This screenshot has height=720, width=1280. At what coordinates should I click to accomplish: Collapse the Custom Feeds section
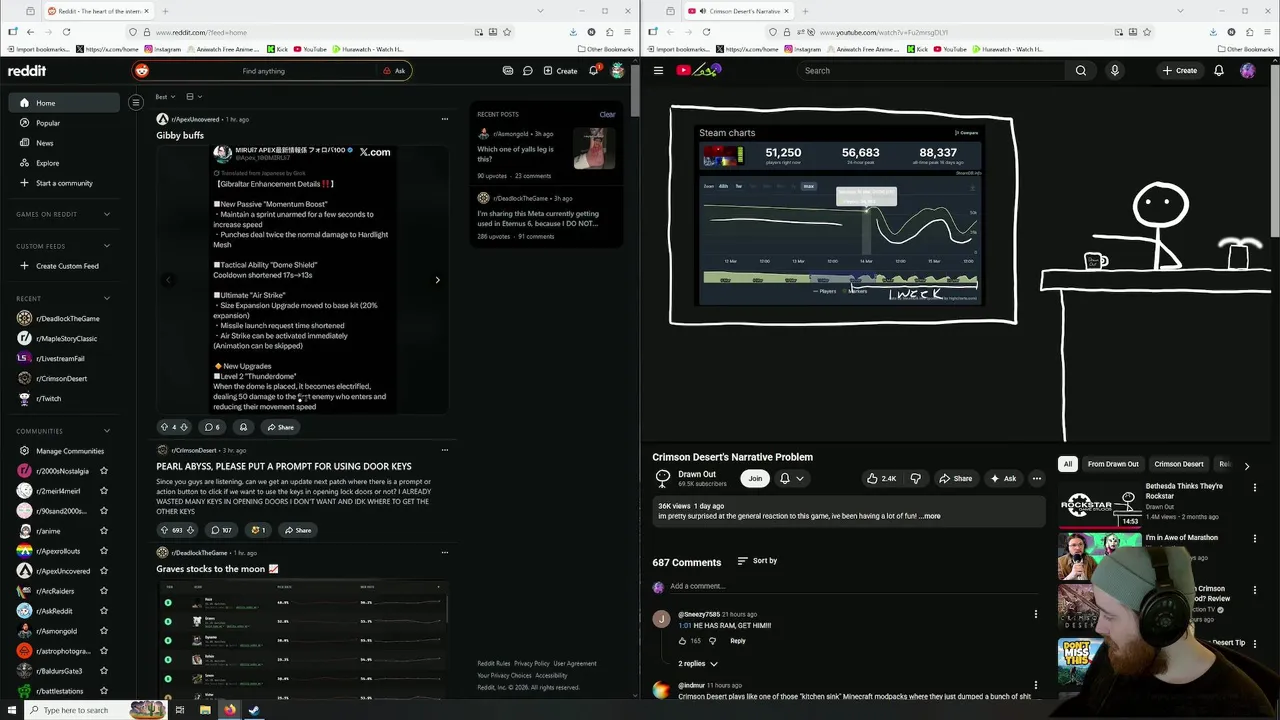tap(107, 246)
